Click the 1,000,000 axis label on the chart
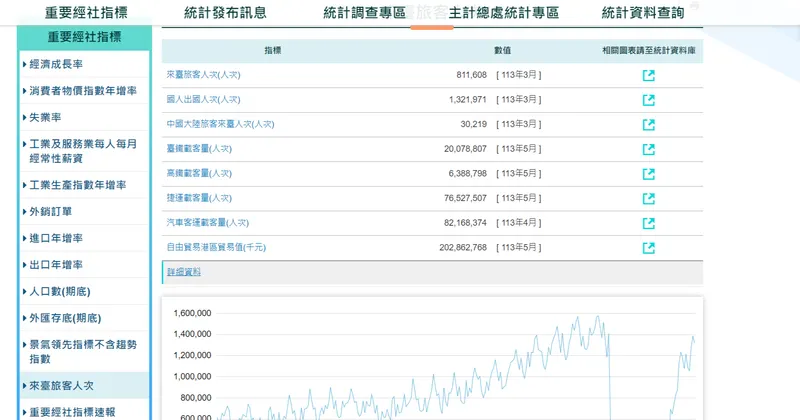 point(192,377)
